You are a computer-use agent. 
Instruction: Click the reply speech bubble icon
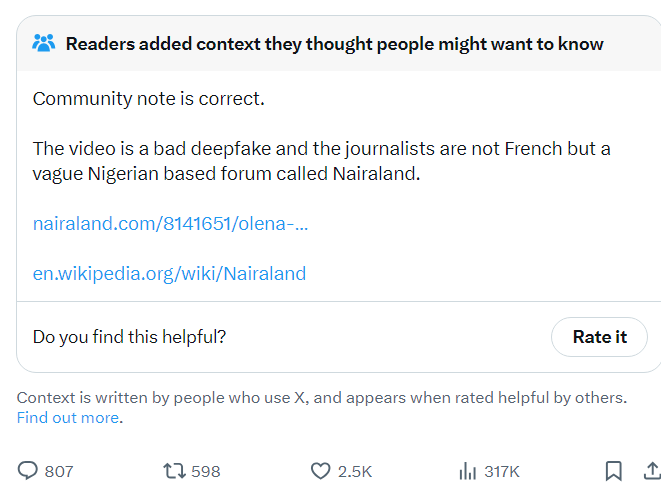click(28, 470)
